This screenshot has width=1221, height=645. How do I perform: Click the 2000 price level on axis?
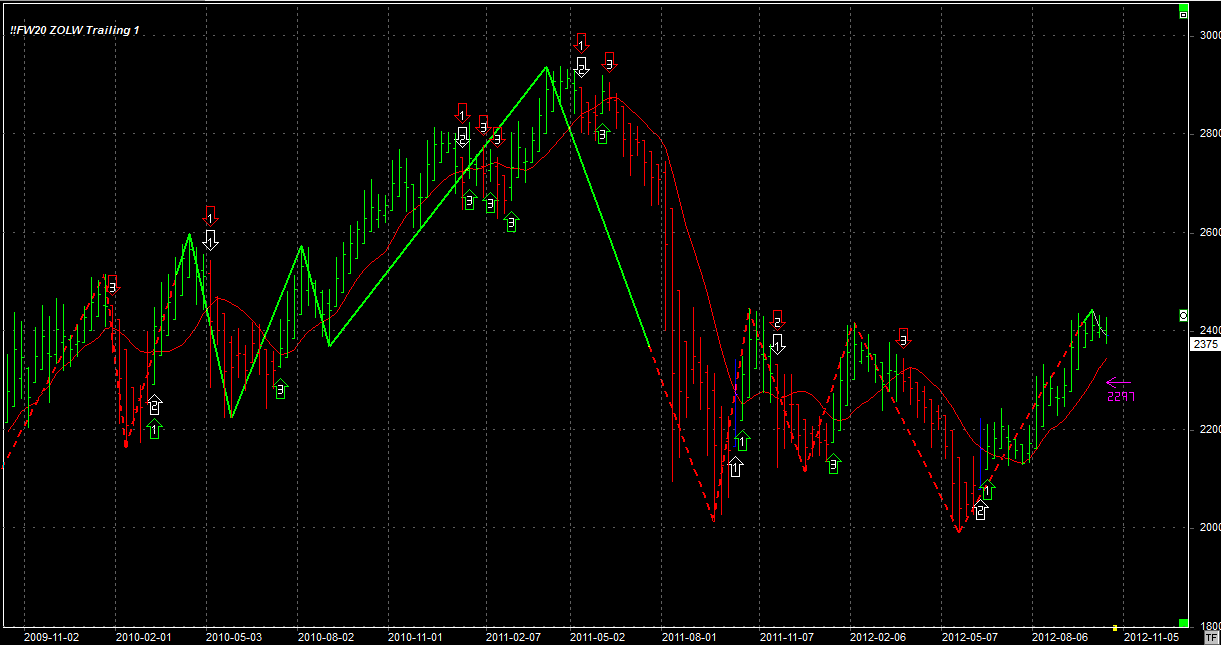1209,528
